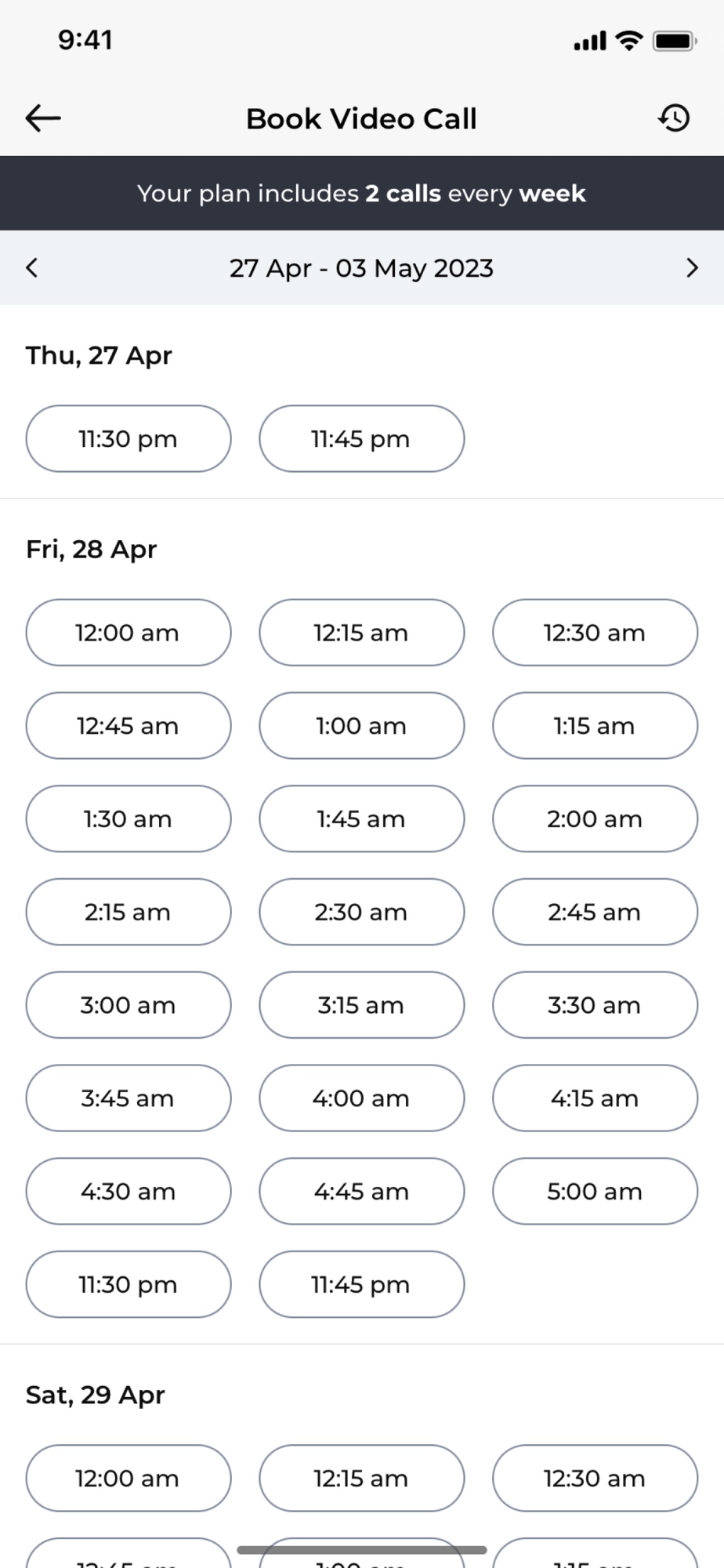Select Thursday 11:45 pm slot

361,439
